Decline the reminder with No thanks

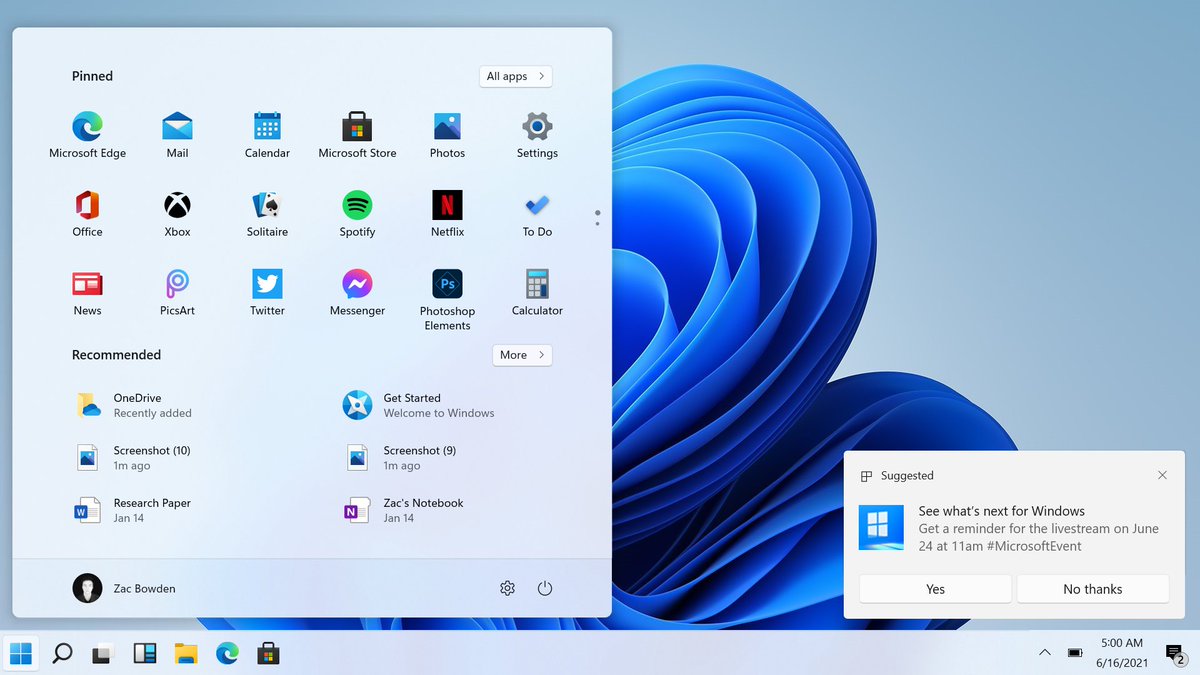(x=1093, y=589)
